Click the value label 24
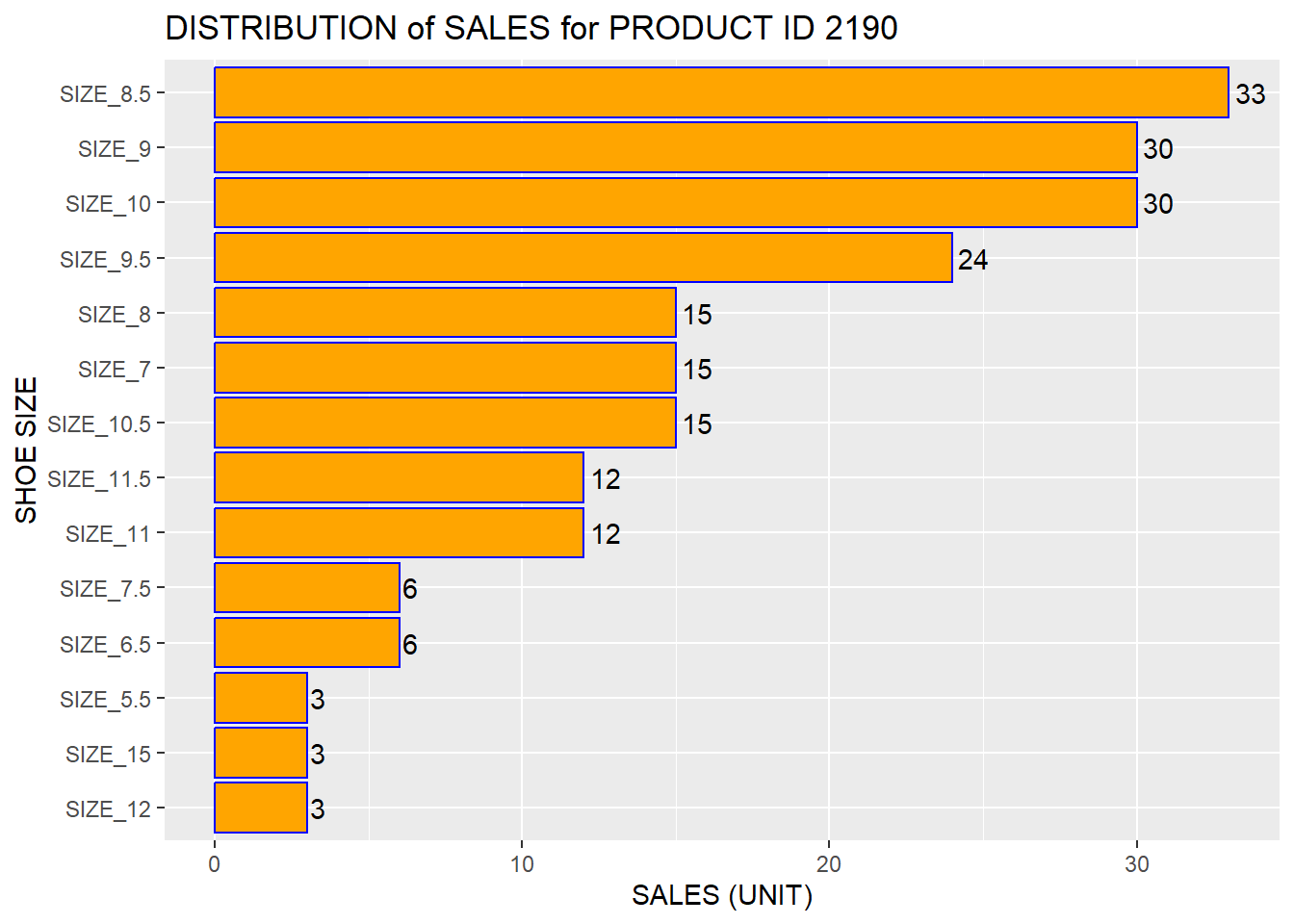1294x924 pixels. tap(972, 260)
